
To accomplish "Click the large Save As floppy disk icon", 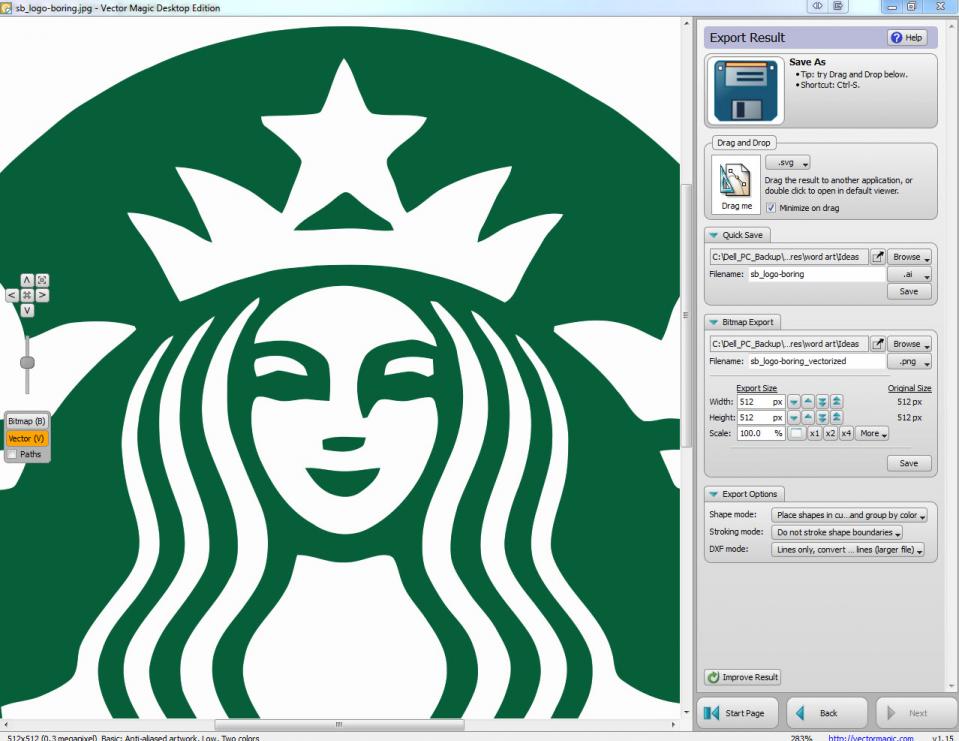I will coord(746,90).
